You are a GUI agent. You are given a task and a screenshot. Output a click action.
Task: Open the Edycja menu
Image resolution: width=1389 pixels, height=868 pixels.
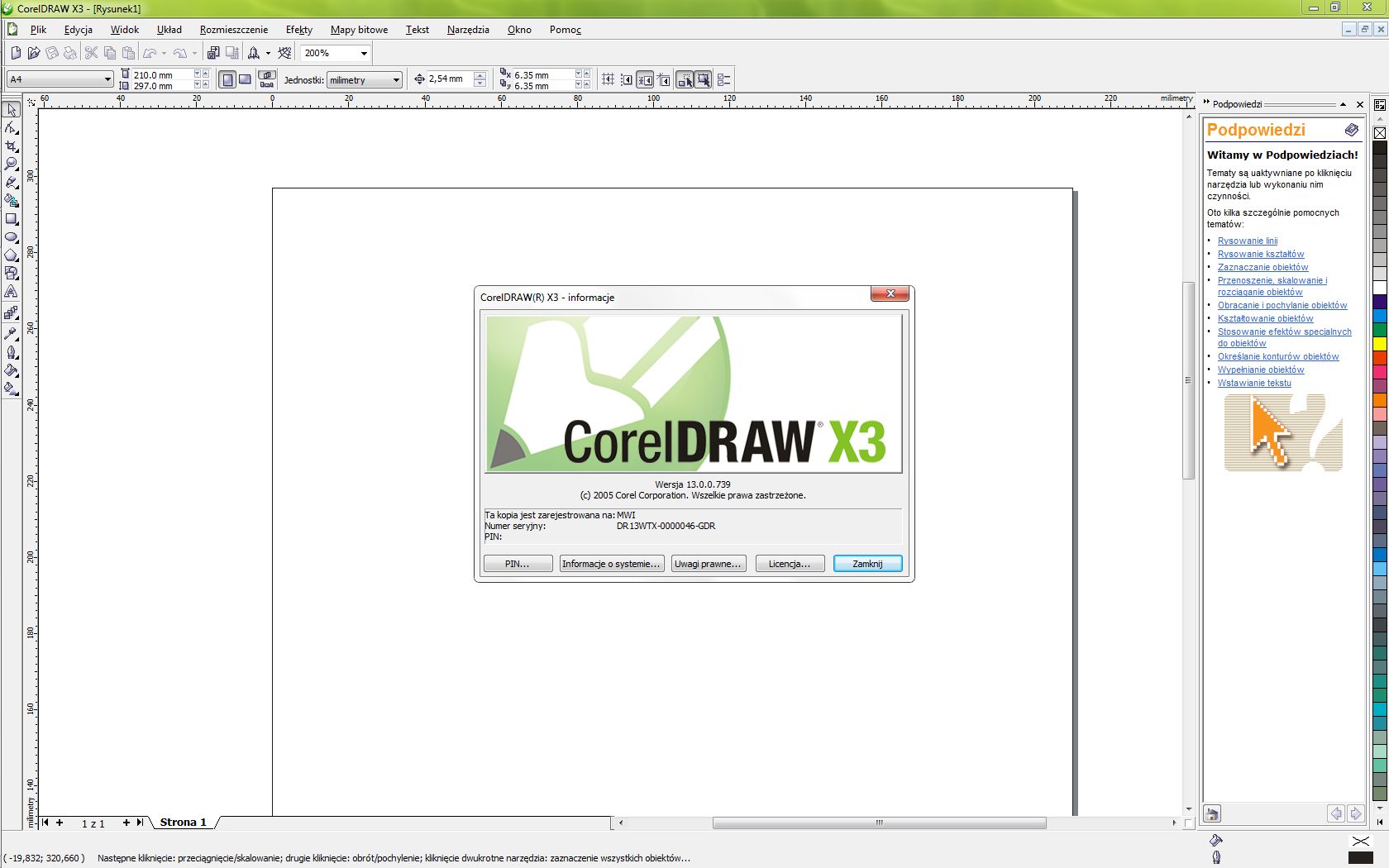[78, 30]
